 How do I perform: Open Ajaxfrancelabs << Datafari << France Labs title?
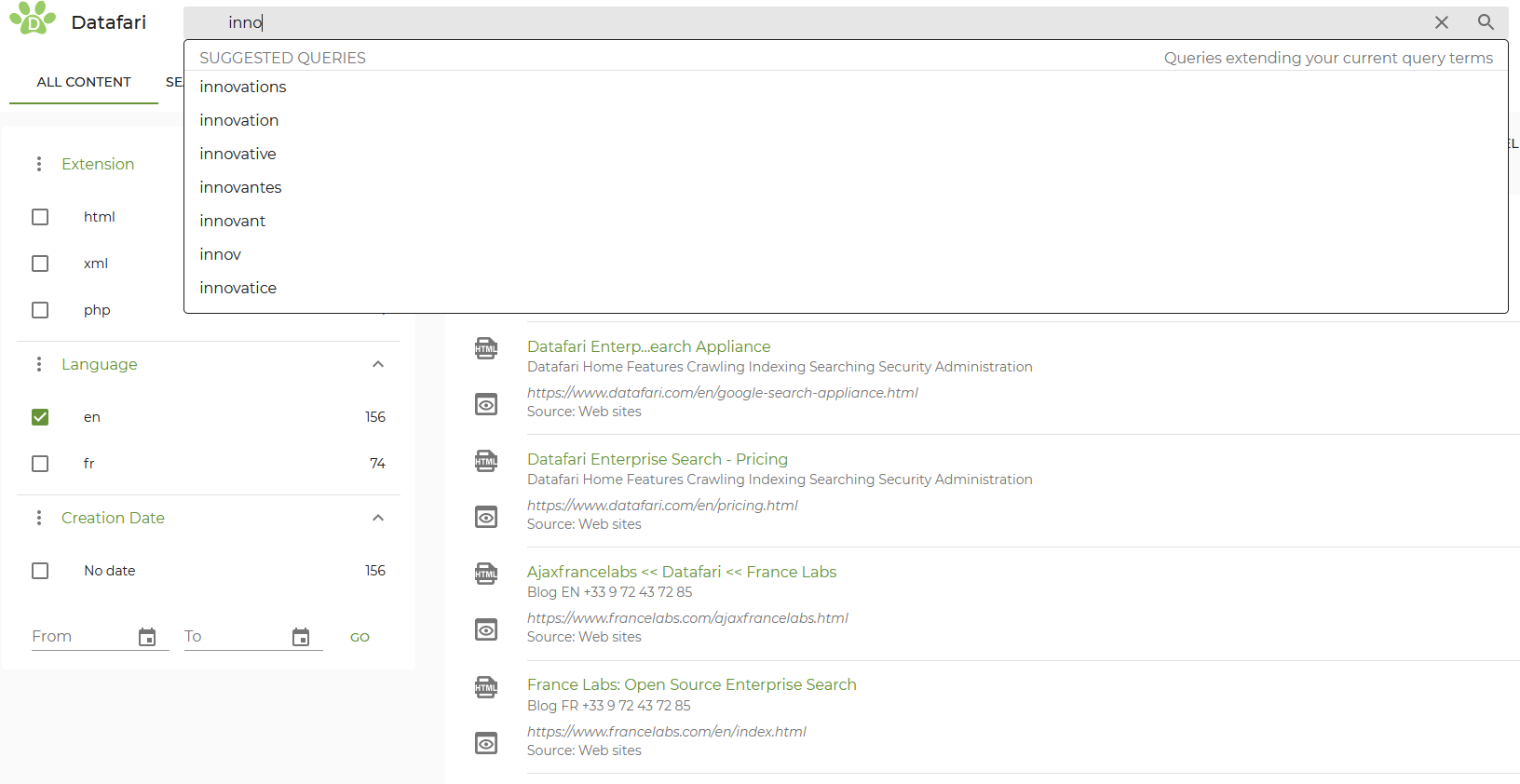(x=682, y=572)
